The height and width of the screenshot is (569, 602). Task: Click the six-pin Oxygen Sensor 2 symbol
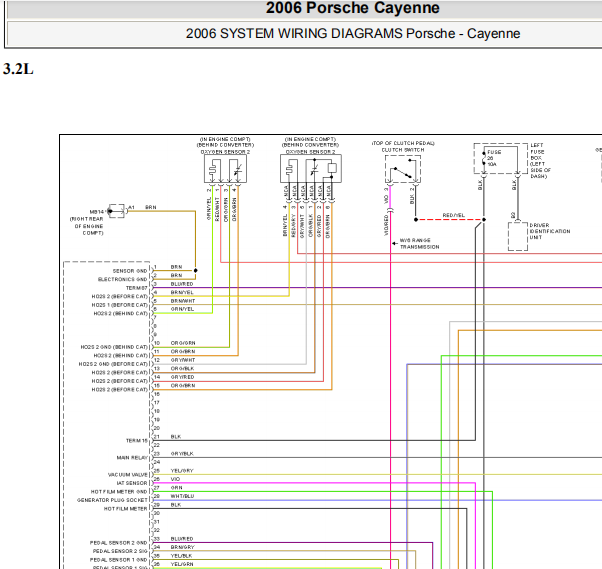click(311, 169)
